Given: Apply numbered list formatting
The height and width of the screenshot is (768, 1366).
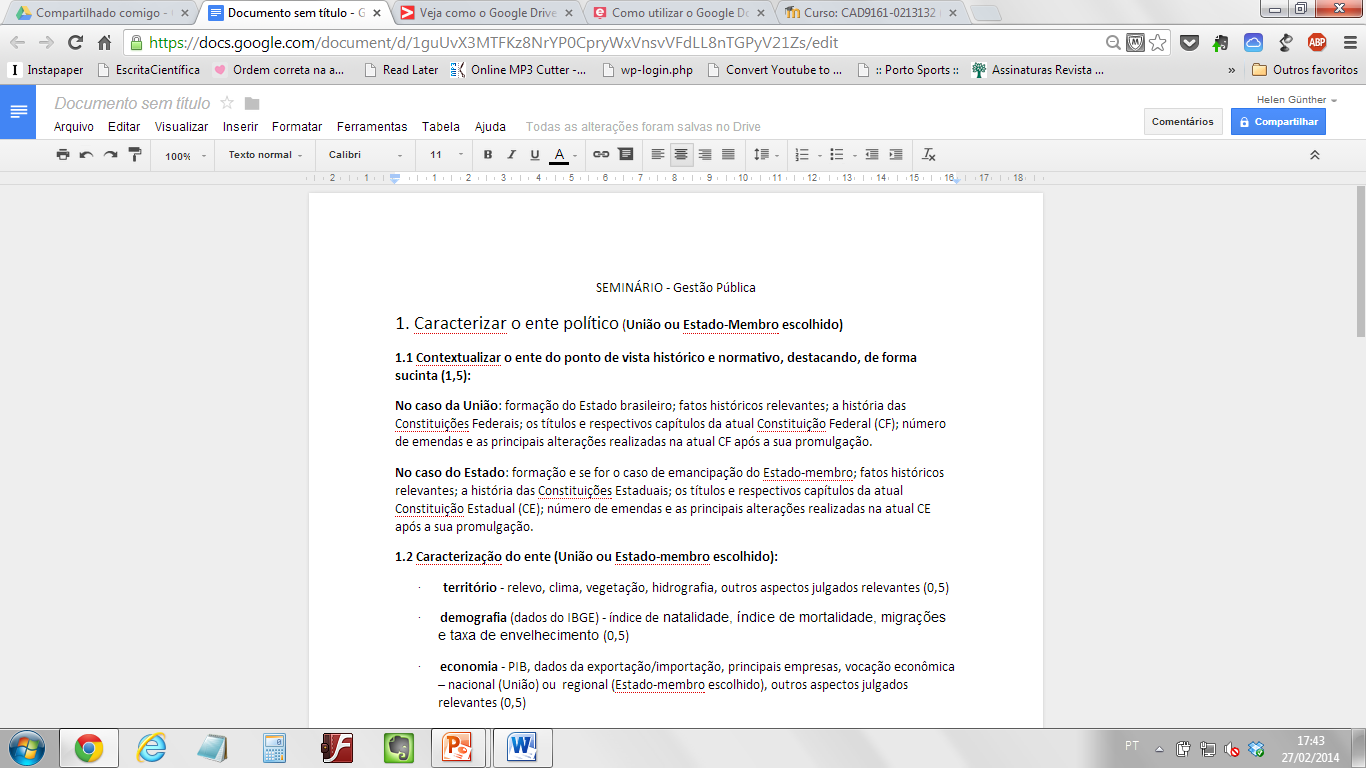Looking at the screenshot, I should point(801,155).
